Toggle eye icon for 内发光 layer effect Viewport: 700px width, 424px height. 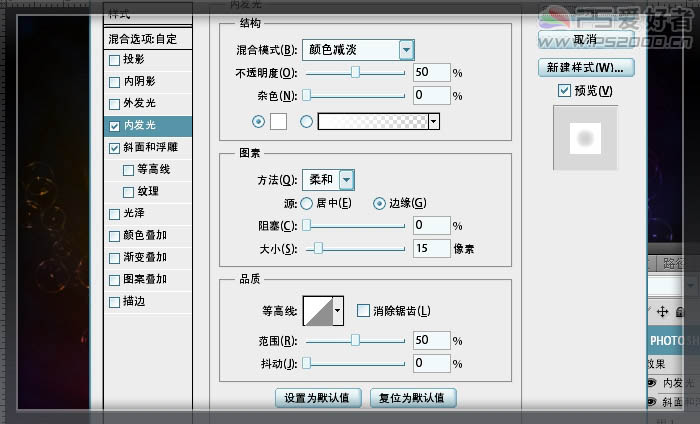point(651,381)
